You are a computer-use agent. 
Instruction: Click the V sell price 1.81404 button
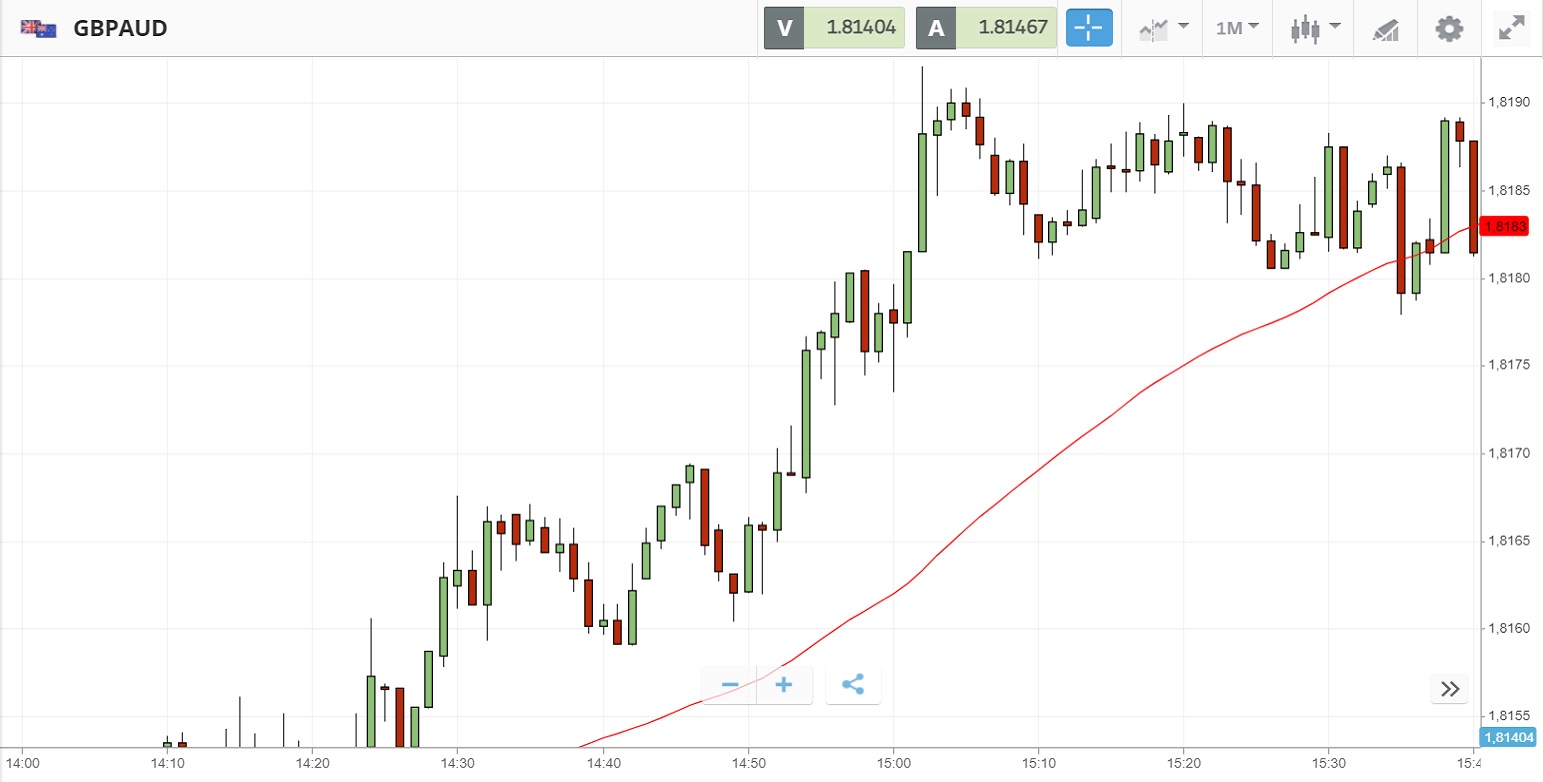tap(835, 28)
